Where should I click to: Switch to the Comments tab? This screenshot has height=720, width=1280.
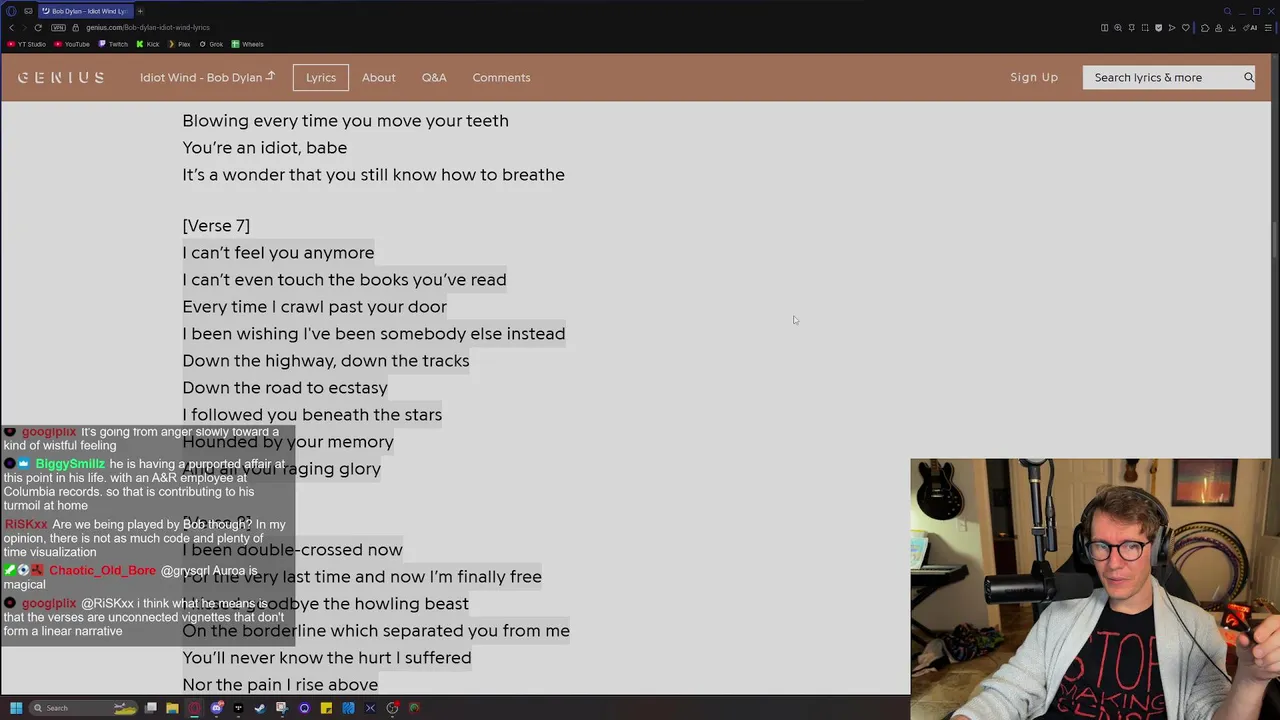pyautogui.click(x=501, y=77)
